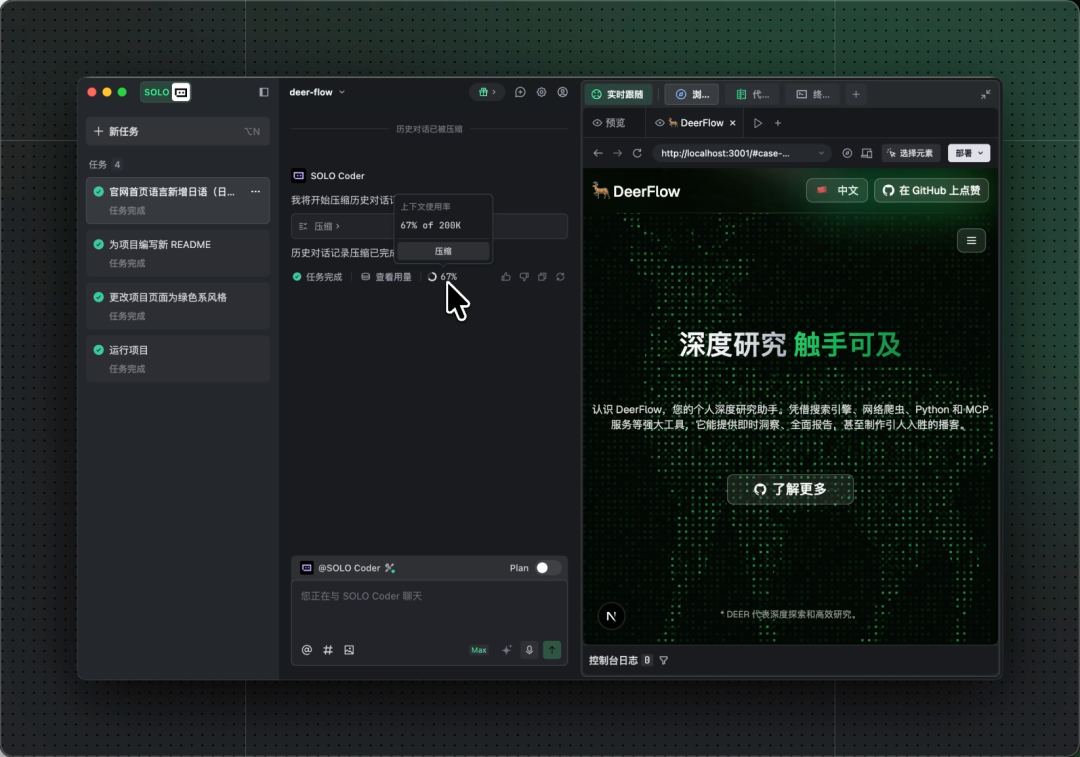
Task: Open the deer-flow project dropdown
Action: 317,92
